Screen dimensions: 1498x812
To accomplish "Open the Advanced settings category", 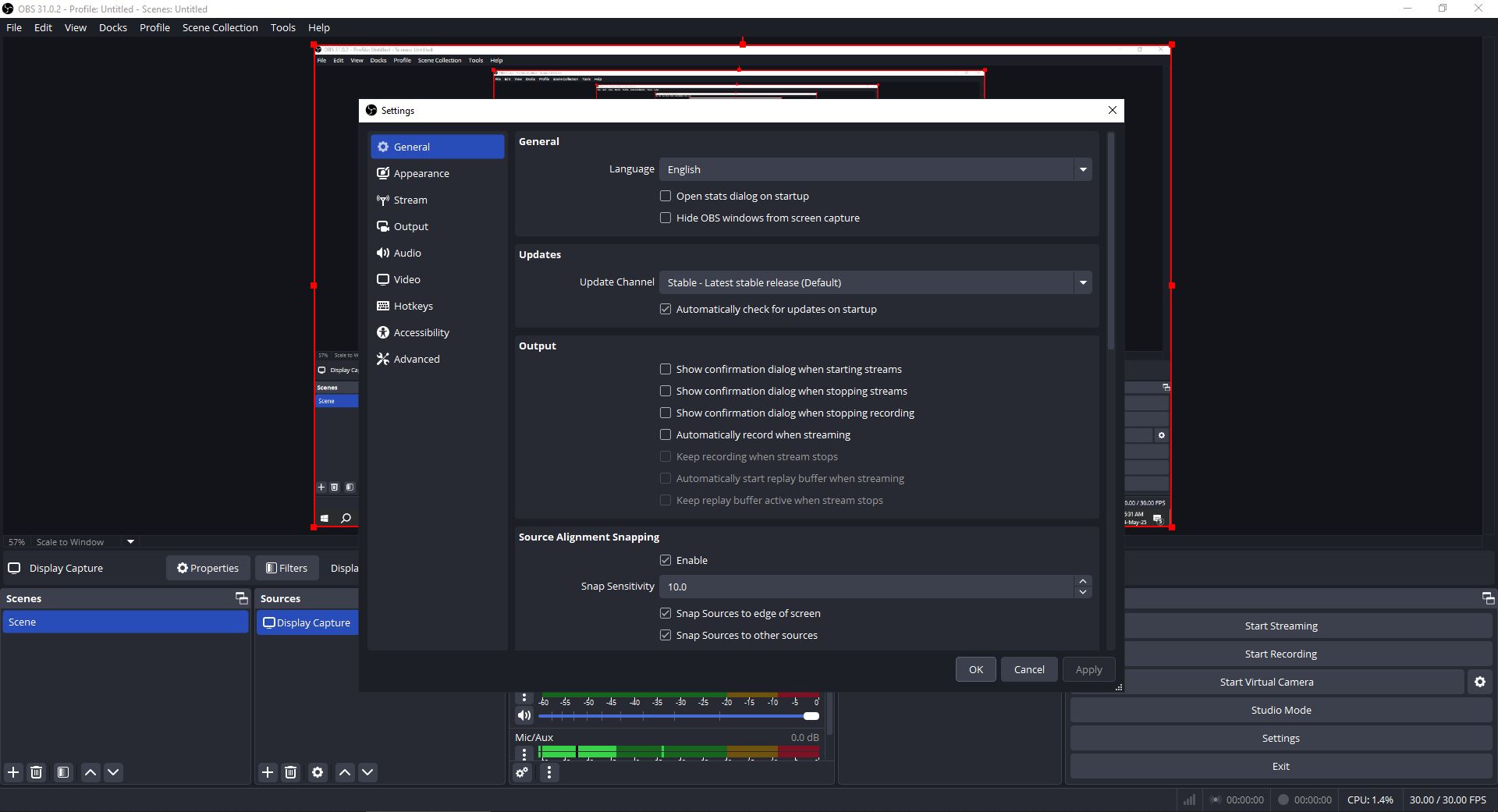I will tap(437, 359).
